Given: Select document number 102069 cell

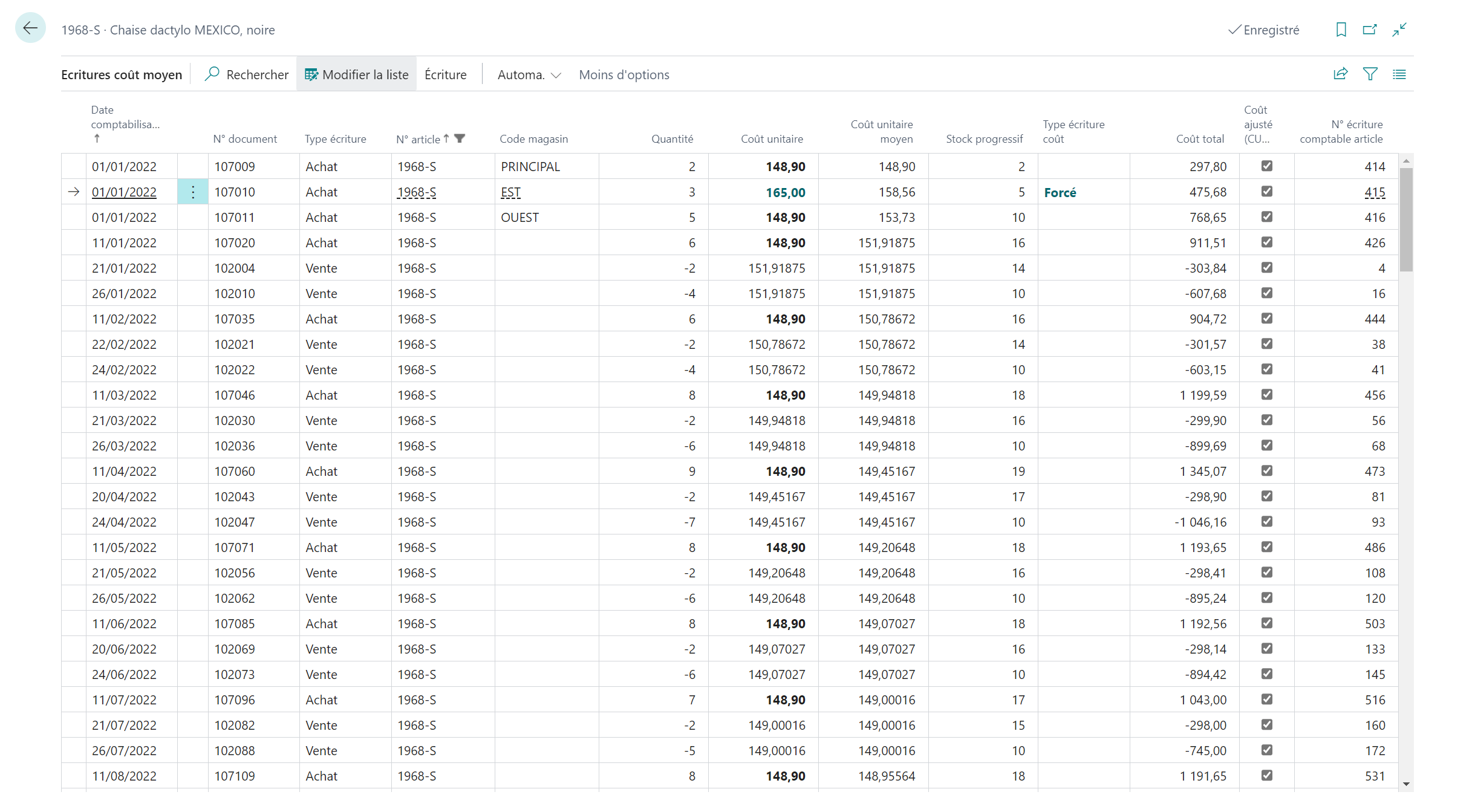Looking at the screenshot, I should (254, 649).
